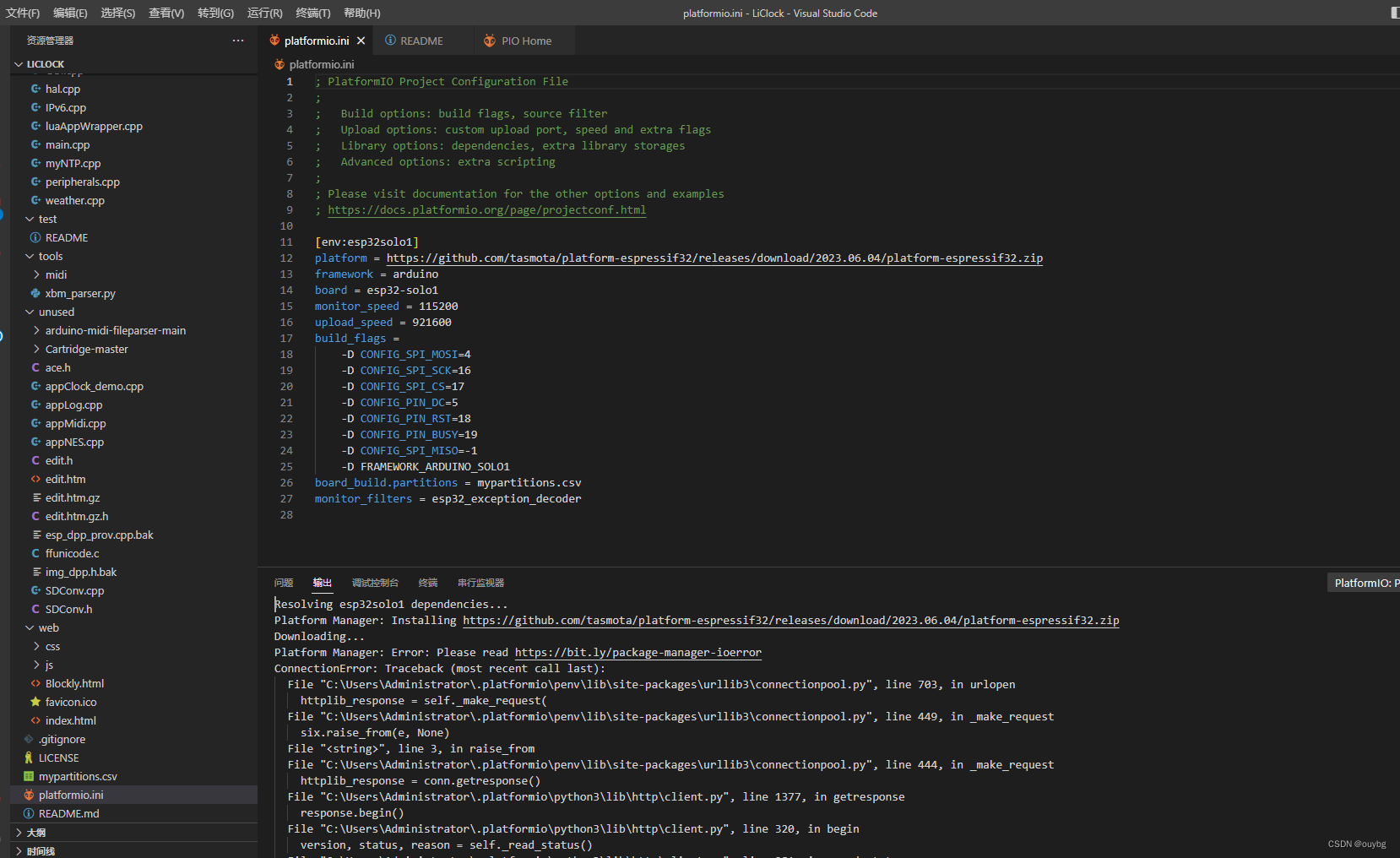Click the PIO Home tab alien icon
This screenshot has width=1400, height=858.
point(490,41)
